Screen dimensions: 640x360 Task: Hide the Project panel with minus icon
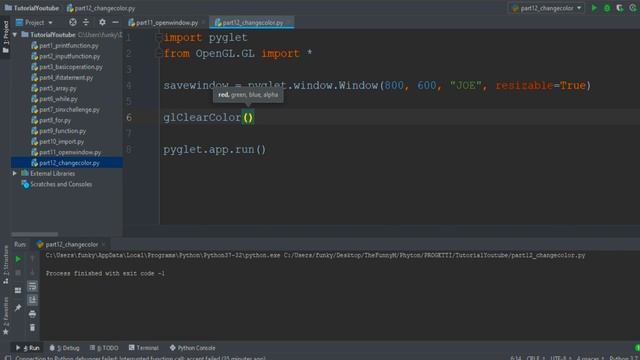pos(116,22)
